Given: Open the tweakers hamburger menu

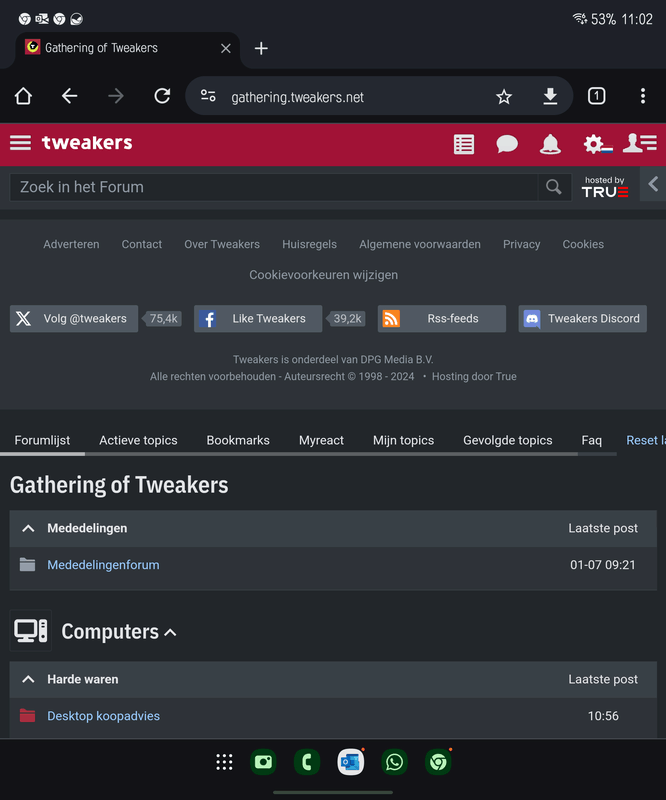Looking at the screenshot, I should point(20,143).
